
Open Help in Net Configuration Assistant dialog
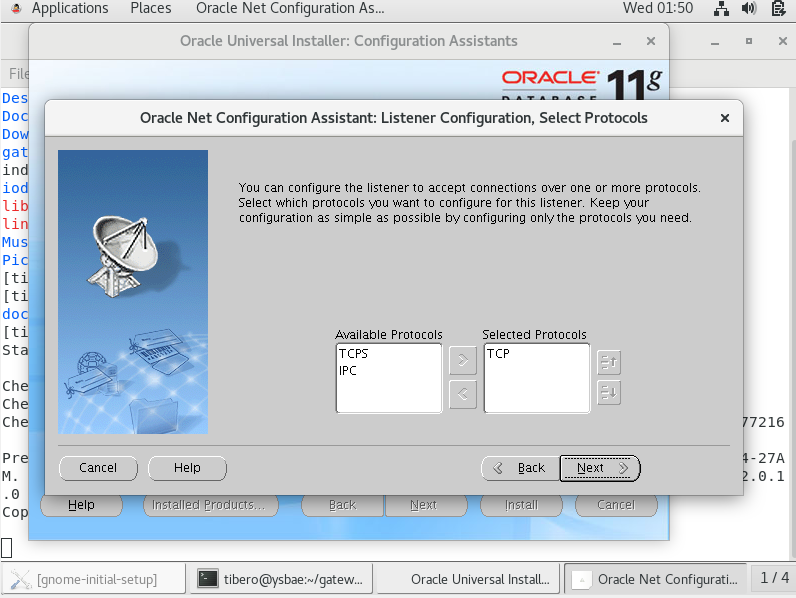(x=187, y=468)
